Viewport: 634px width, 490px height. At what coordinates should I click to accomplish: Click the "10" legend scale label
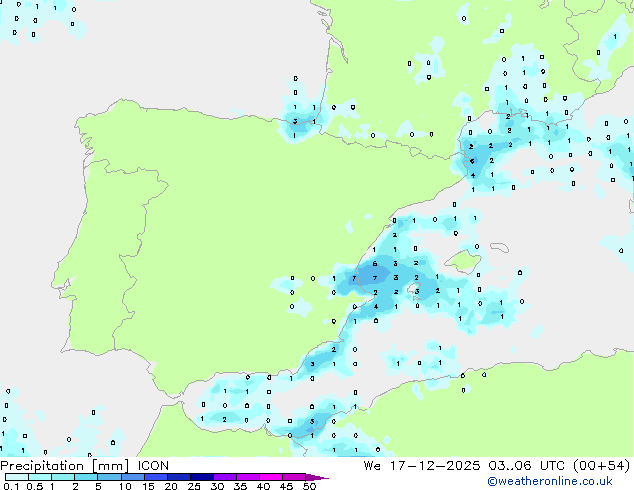point(125,486)
